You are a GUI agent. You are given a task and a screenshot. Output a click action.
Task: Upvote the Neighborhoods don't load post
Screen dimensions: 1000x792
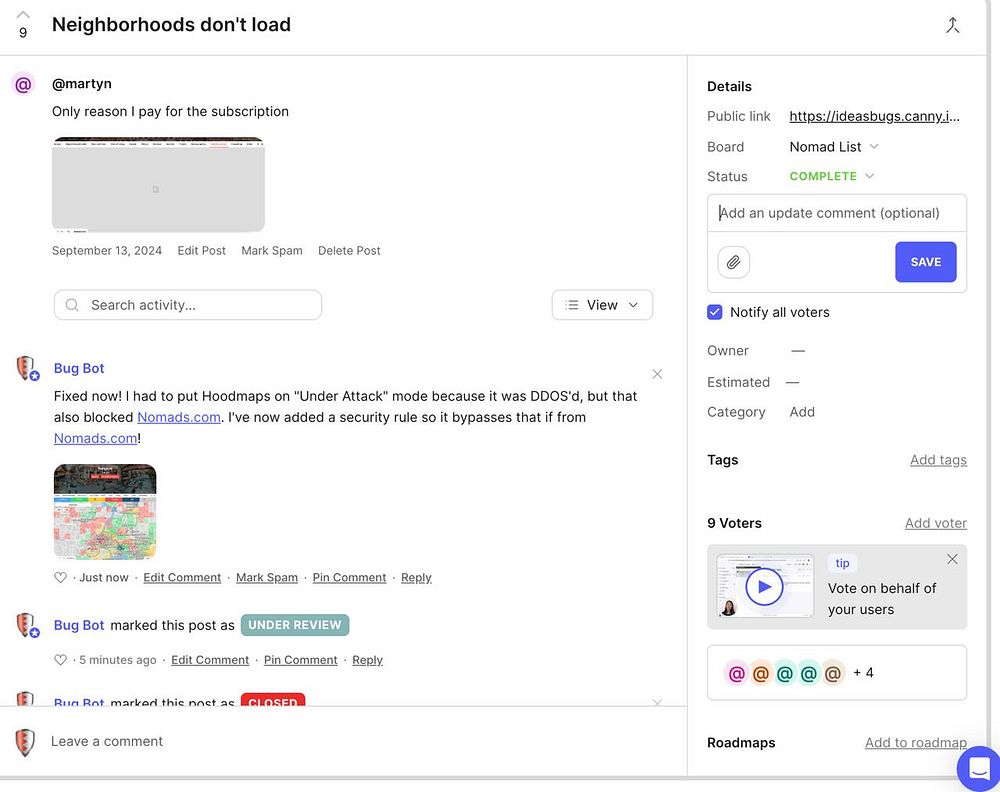(23, 15)
